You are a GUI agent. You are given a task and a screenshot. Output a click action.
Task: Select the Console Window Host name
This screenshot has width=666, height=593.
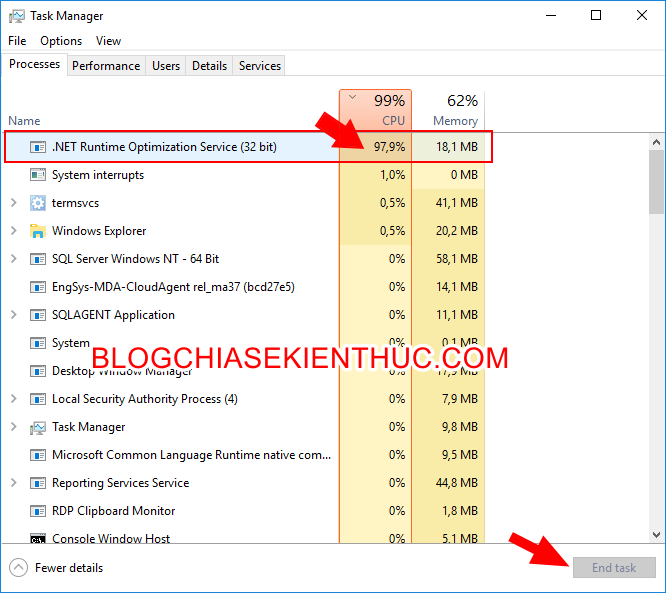110,538
